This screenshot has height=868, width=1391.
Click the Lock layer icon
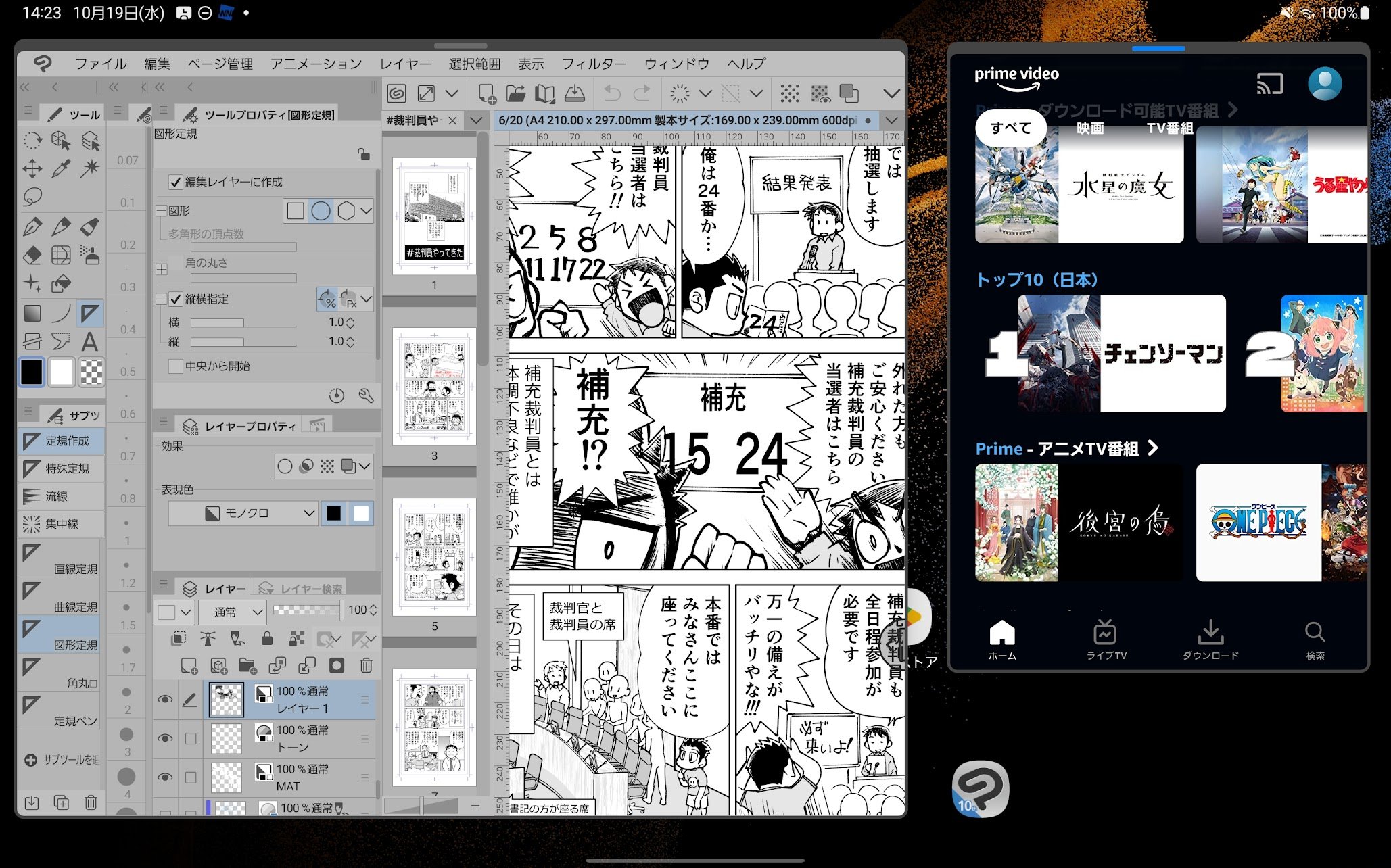pos(267,638)
